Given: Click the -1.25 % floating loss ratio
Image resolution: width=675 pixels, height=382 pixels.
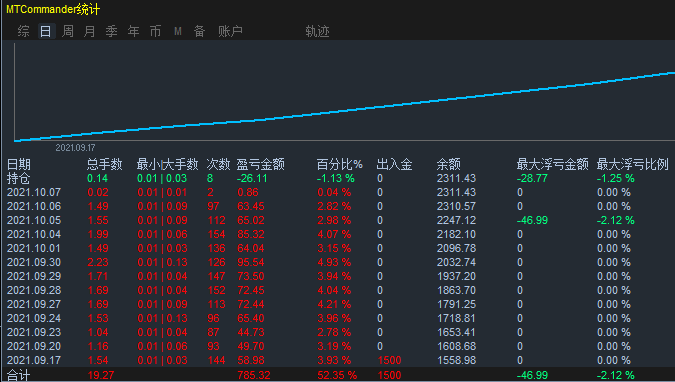Looking at the screenshot, I should click(x=616, y=178).
